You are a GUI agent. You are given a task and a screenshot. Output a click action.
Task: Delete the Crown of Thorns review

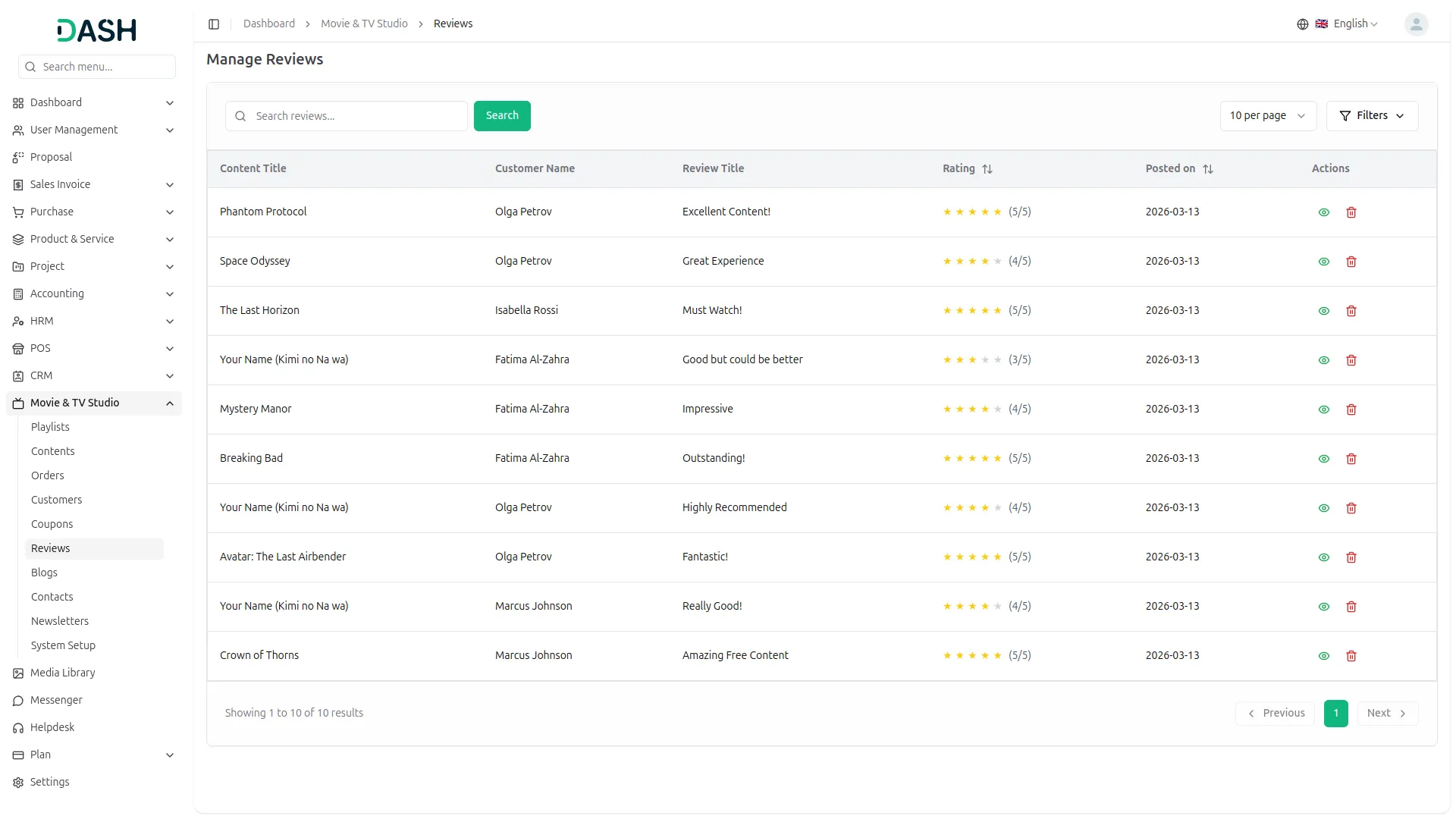[1351, 656]
